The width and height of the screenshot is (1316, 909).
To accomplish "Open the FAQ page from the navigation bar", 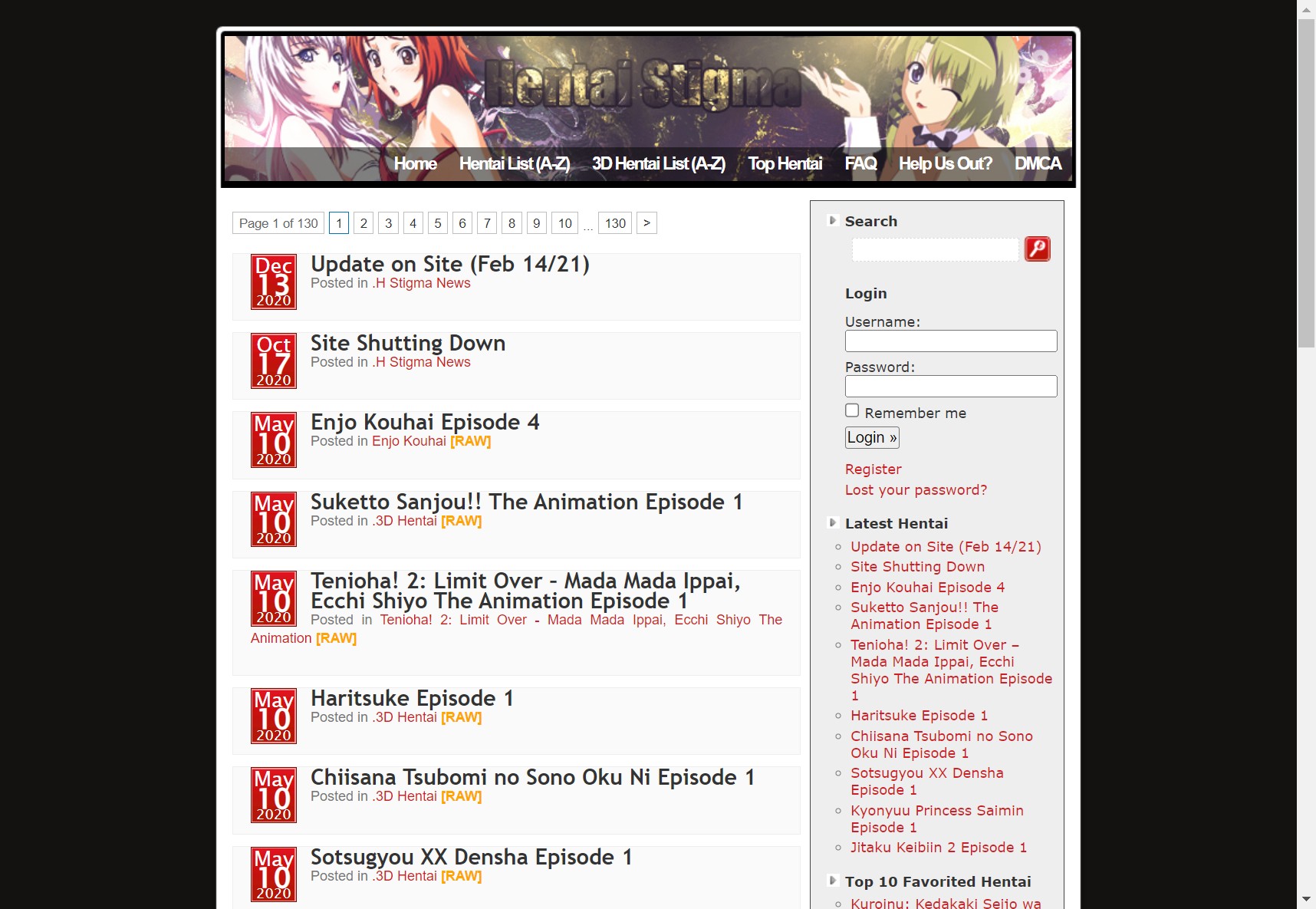I will click(x=860, y=163).
